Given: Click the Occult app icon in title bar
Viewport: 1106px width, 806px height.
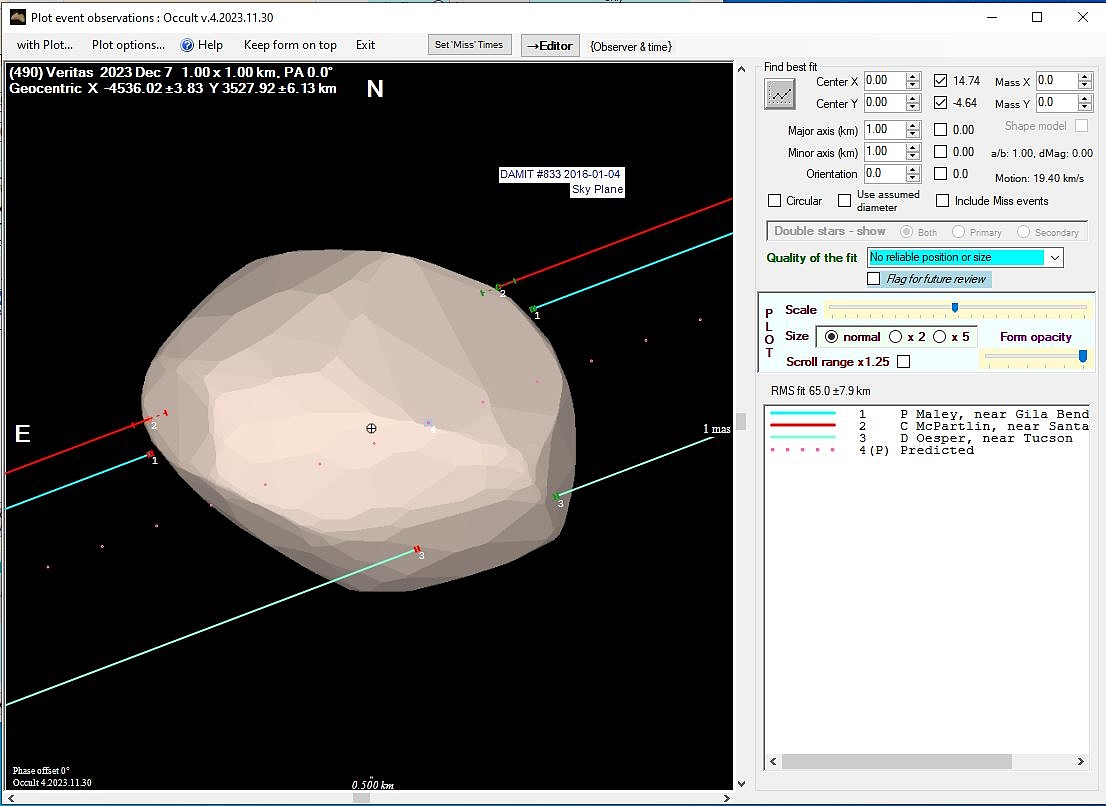Looking at the screenshot, I should pyautogui.click(x=17, y=17).
